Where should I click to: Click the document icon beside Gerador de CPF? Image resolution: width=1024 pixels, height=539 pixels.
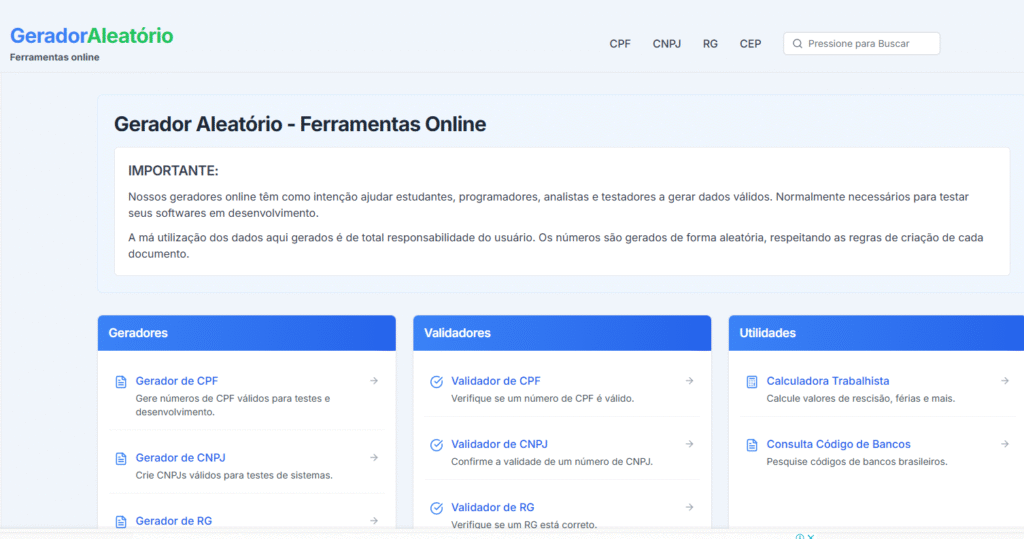click(121, 381)
